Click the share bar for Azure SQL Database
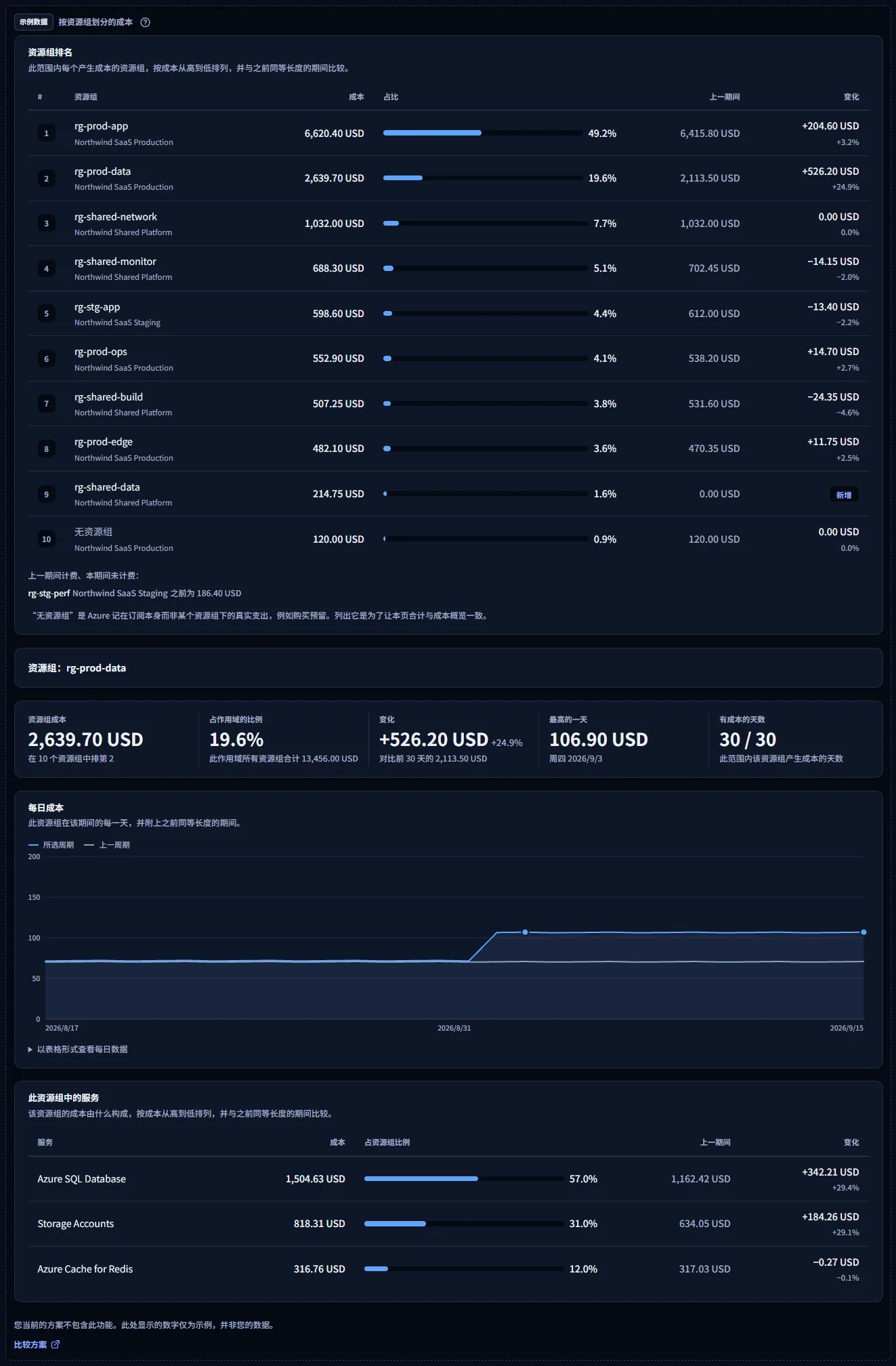 tap(464, 1179)
